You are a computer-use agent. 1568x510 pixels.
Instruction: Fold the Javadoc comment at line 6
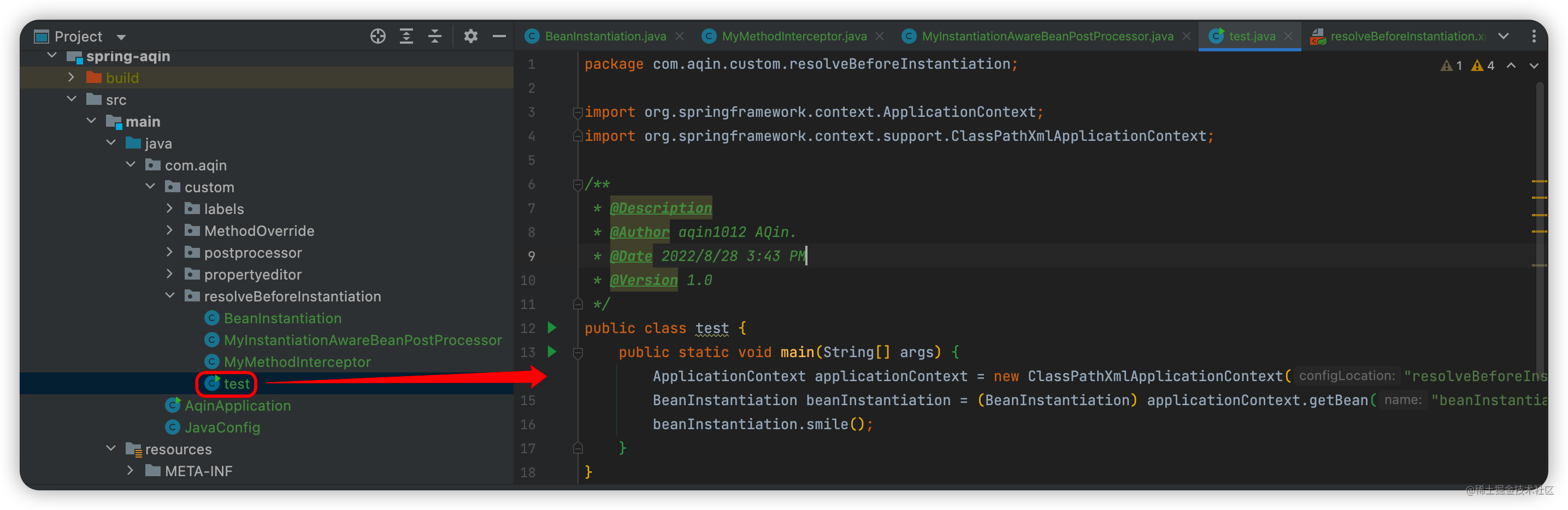click(577, 185)
